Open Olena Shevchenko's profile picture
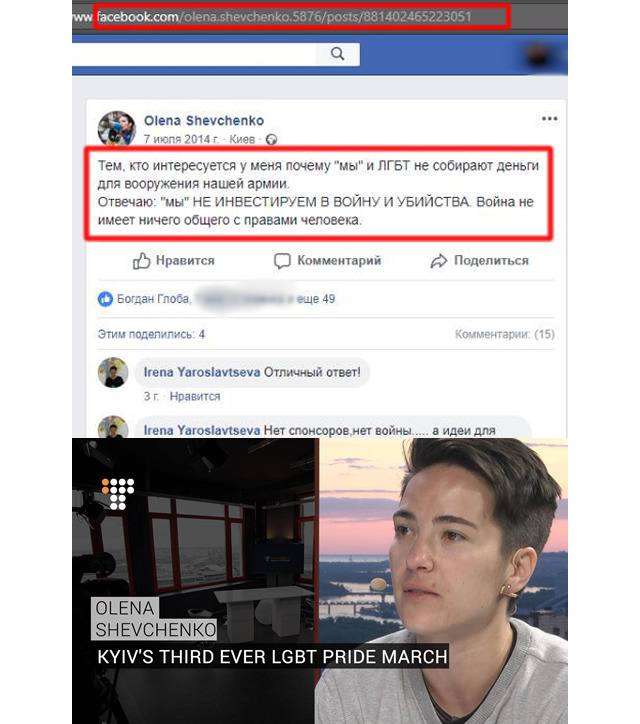Screen dimensions: 640x724 click(x=116, y=128)
